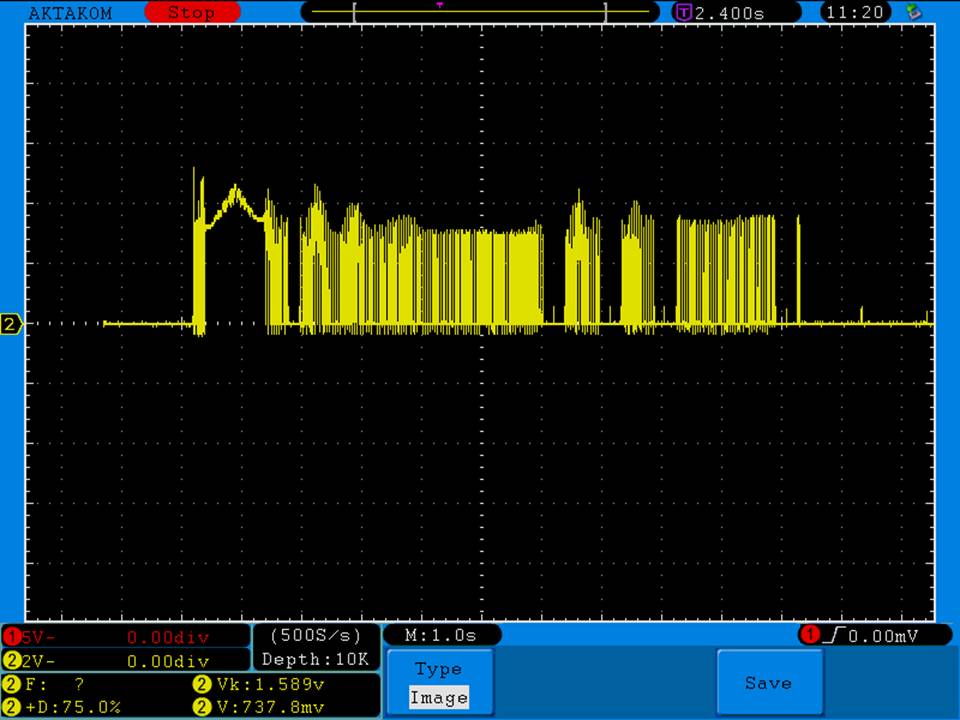960x720 pixels.
Task: Click the red Stop run-status indicator
Action: click(192, 13)
